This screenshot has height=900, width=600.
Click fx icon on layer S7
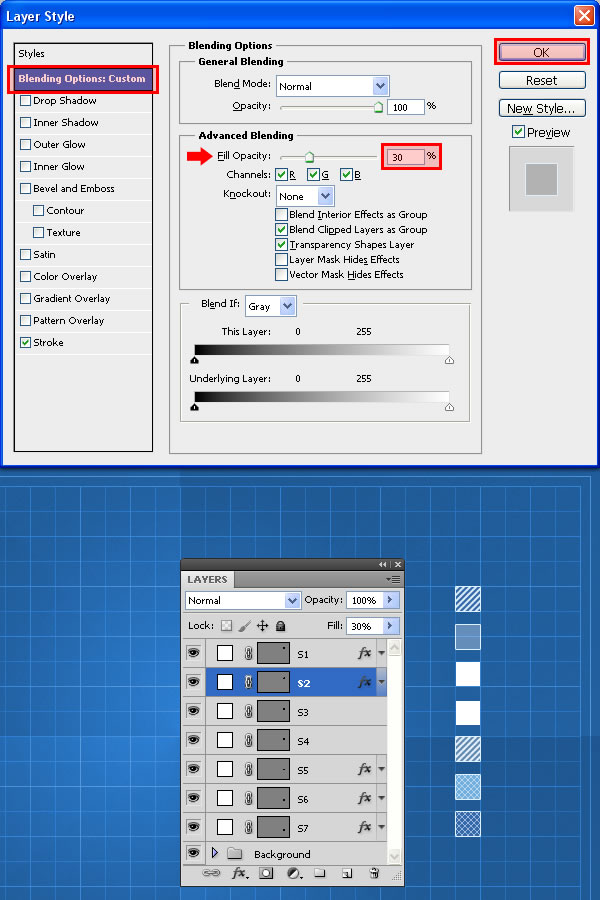[364, 827]
